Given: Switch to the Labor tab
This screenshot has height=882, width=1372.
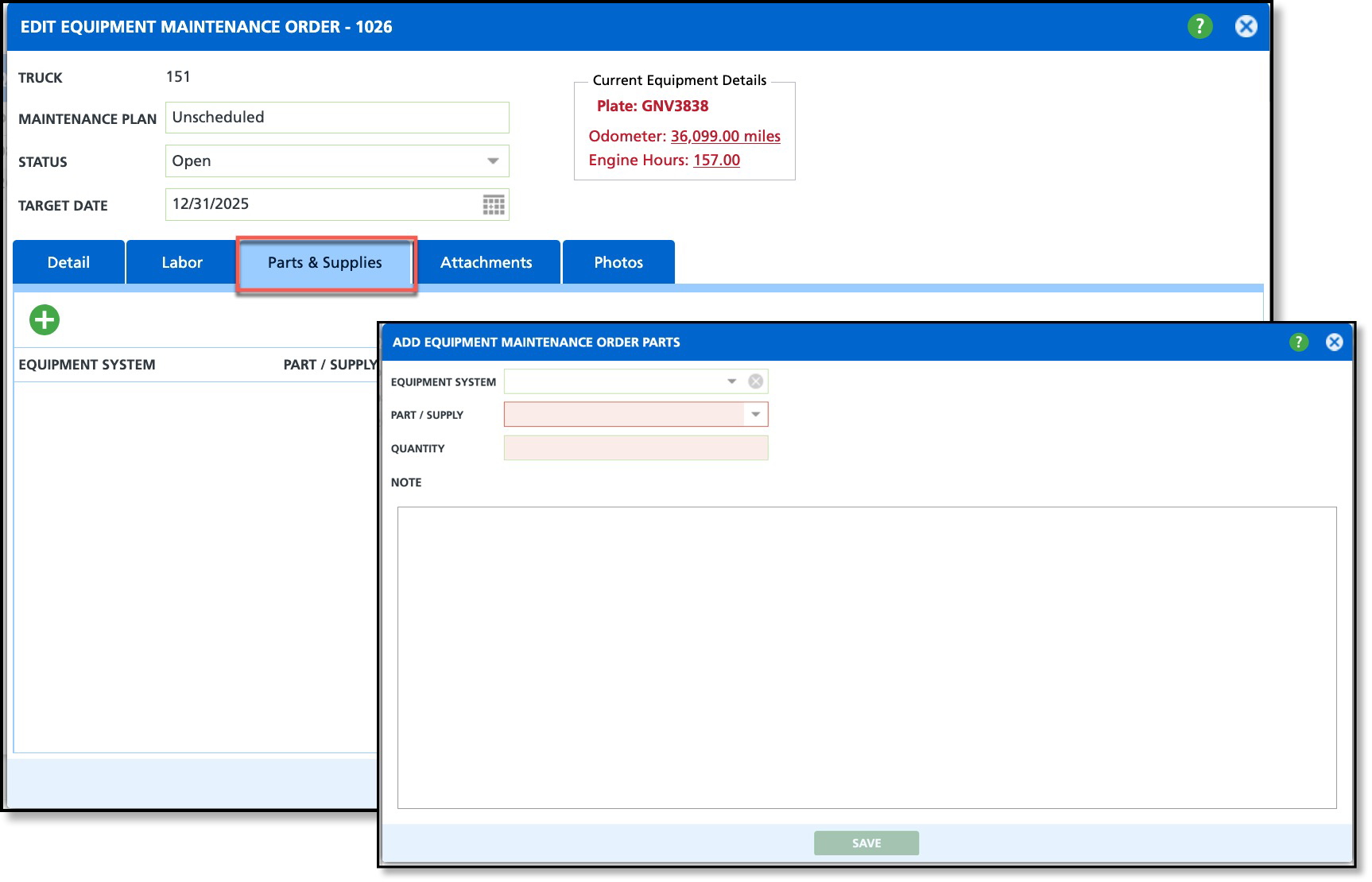Looking at the screenshot, I should [x=182, y=262].
